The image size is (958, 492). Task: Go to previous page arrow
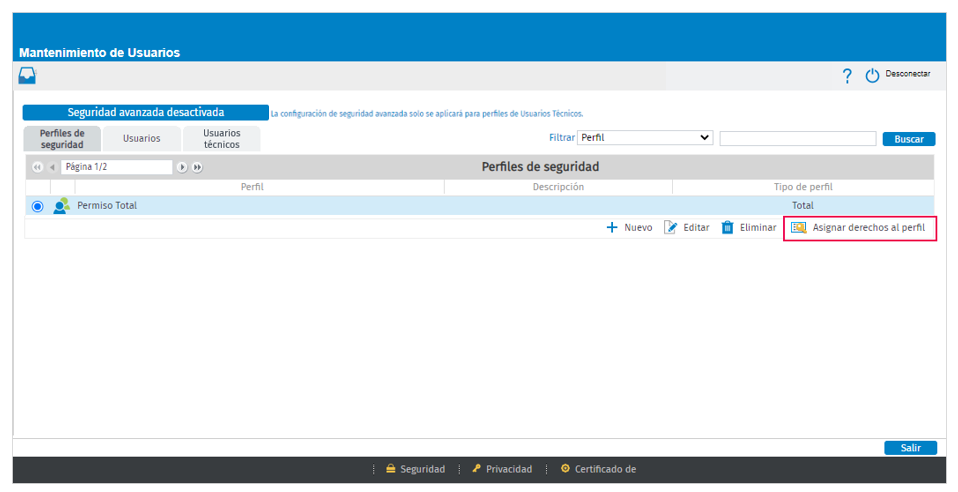tap(53, 167)
